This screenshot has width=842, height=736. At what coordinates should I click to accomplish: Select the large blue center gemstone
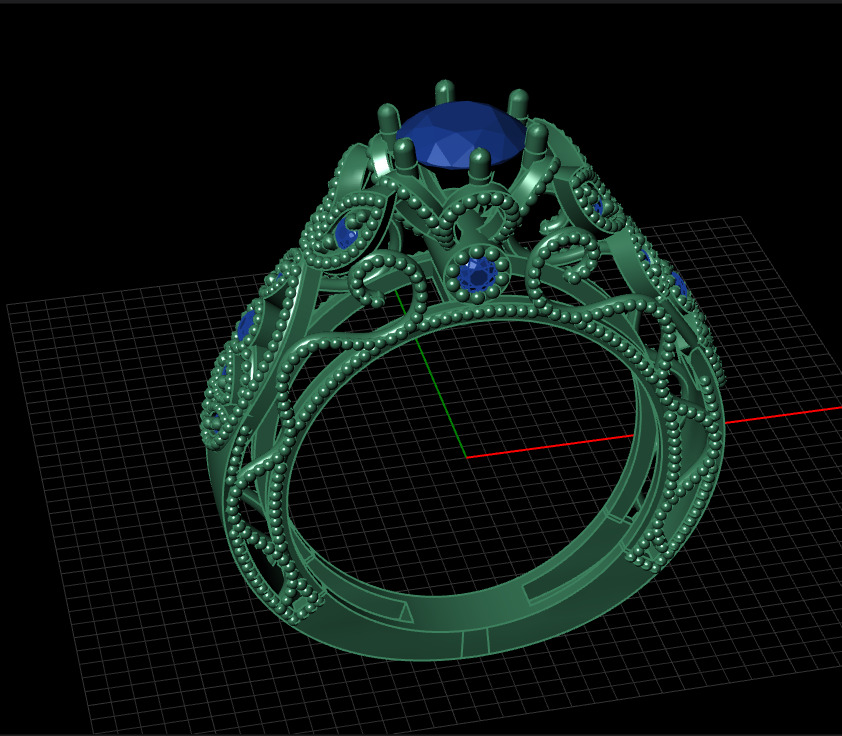(462, 135)
